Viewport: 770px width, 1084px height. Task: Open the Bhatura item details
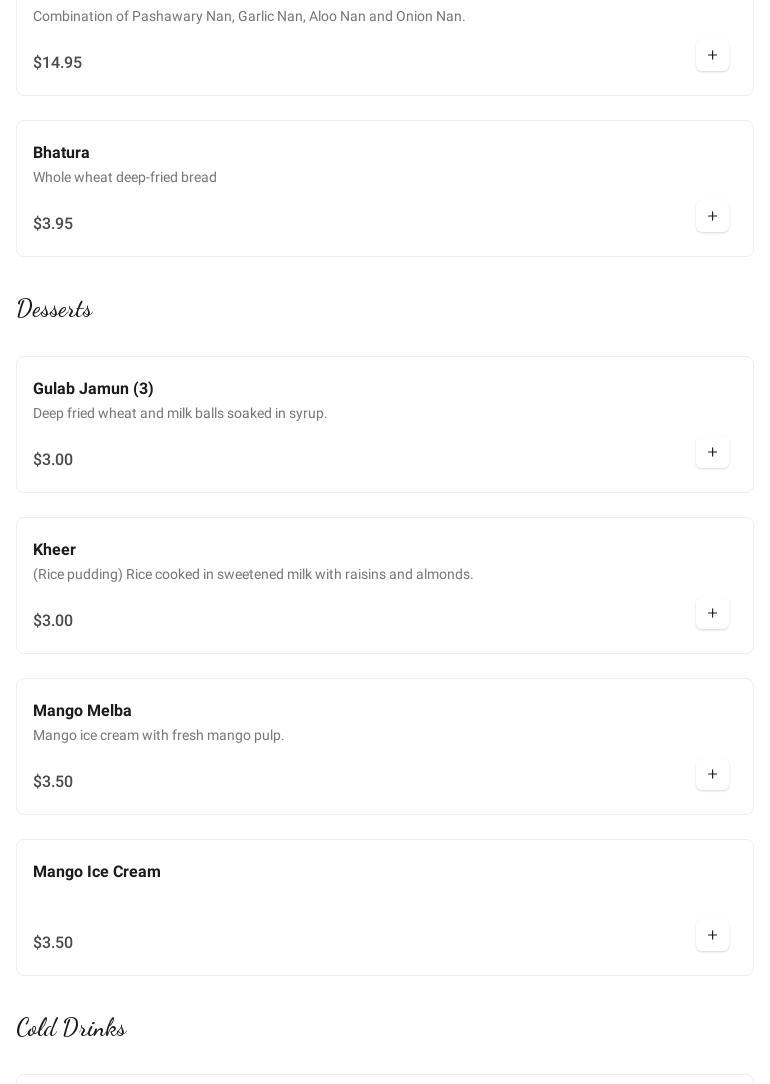tap(61, 153)
